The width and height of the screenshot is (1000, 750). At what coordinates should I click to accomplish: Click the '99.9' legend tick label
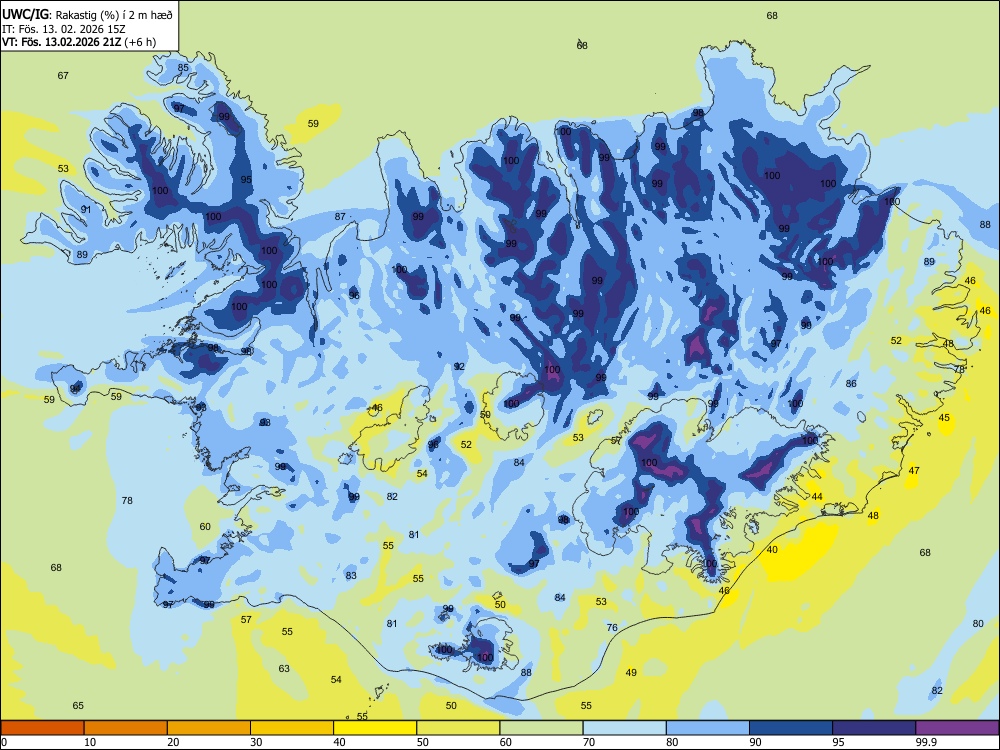(x=925, y=742)
